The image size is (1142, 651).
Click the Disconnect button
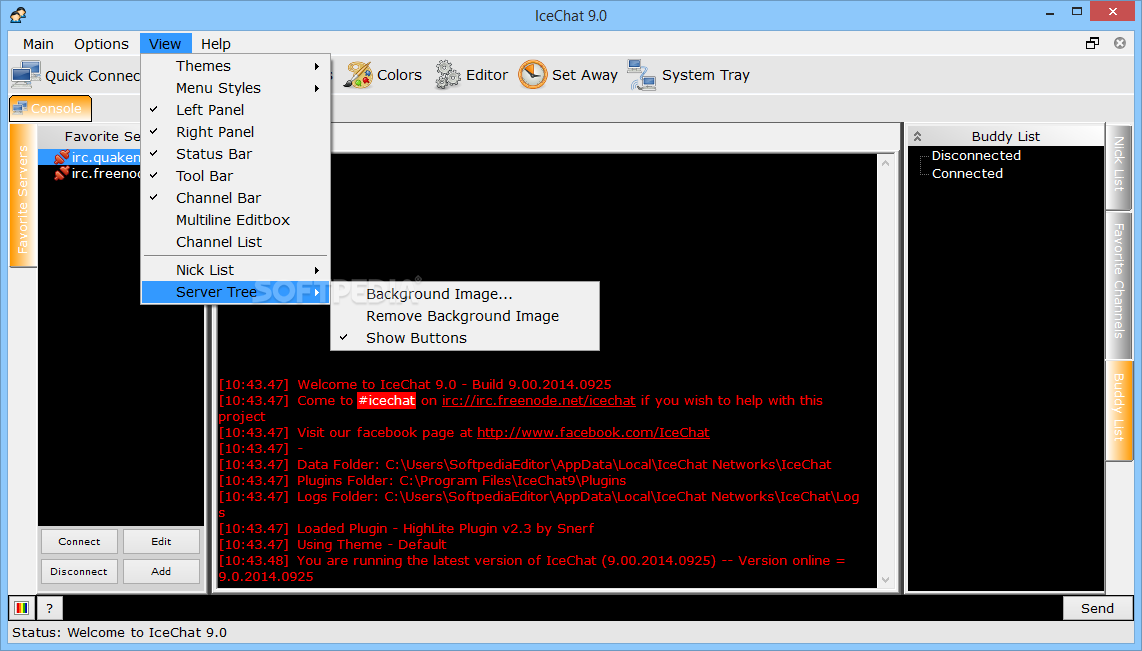point(79,572)
